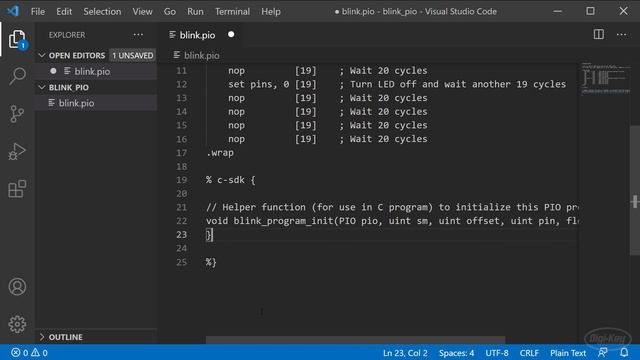
Task: Click the vertical scrollbar of the editor
Action: (635, 191)
